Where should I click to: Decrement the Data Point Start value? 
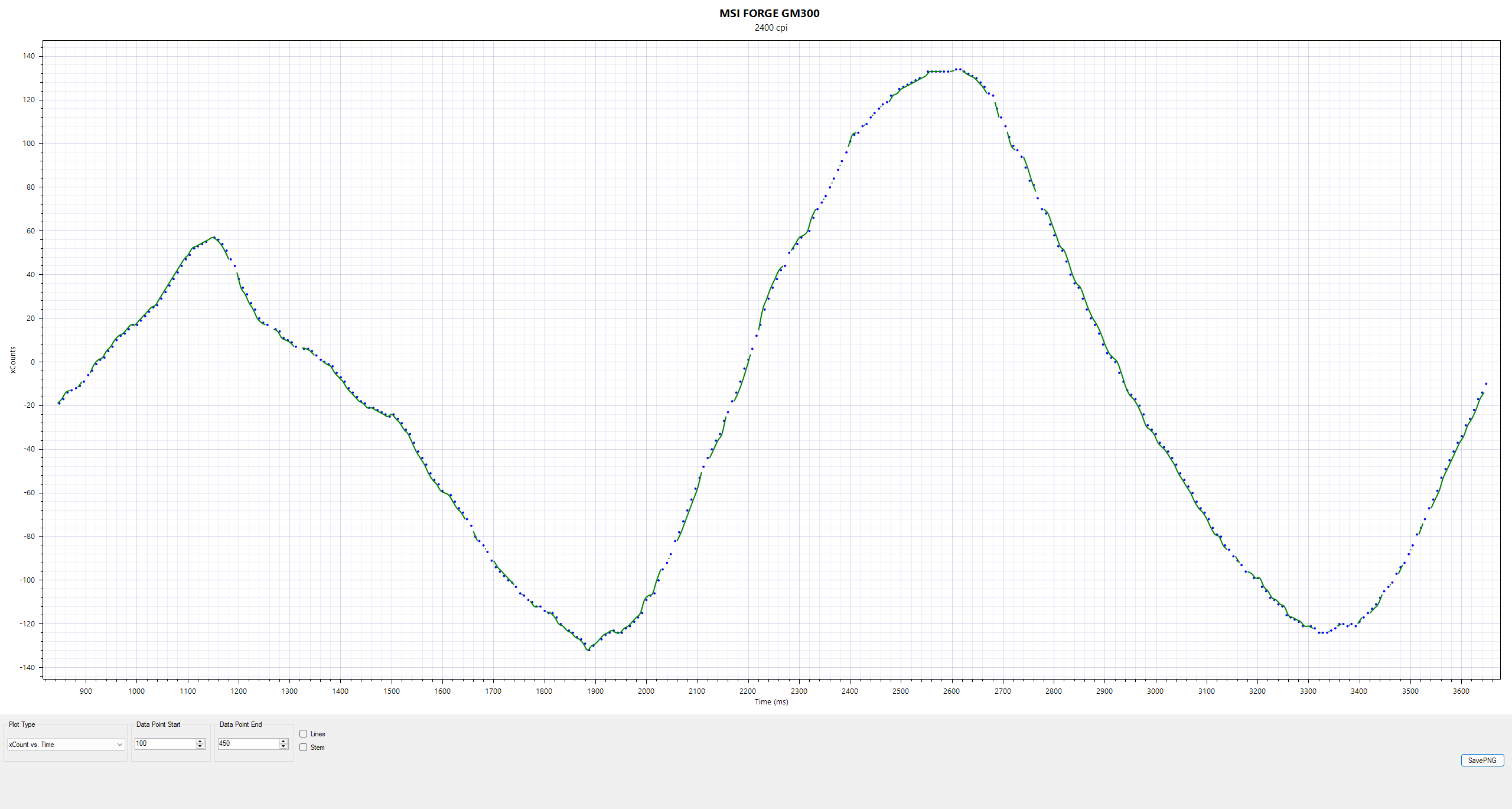point(200,746)
